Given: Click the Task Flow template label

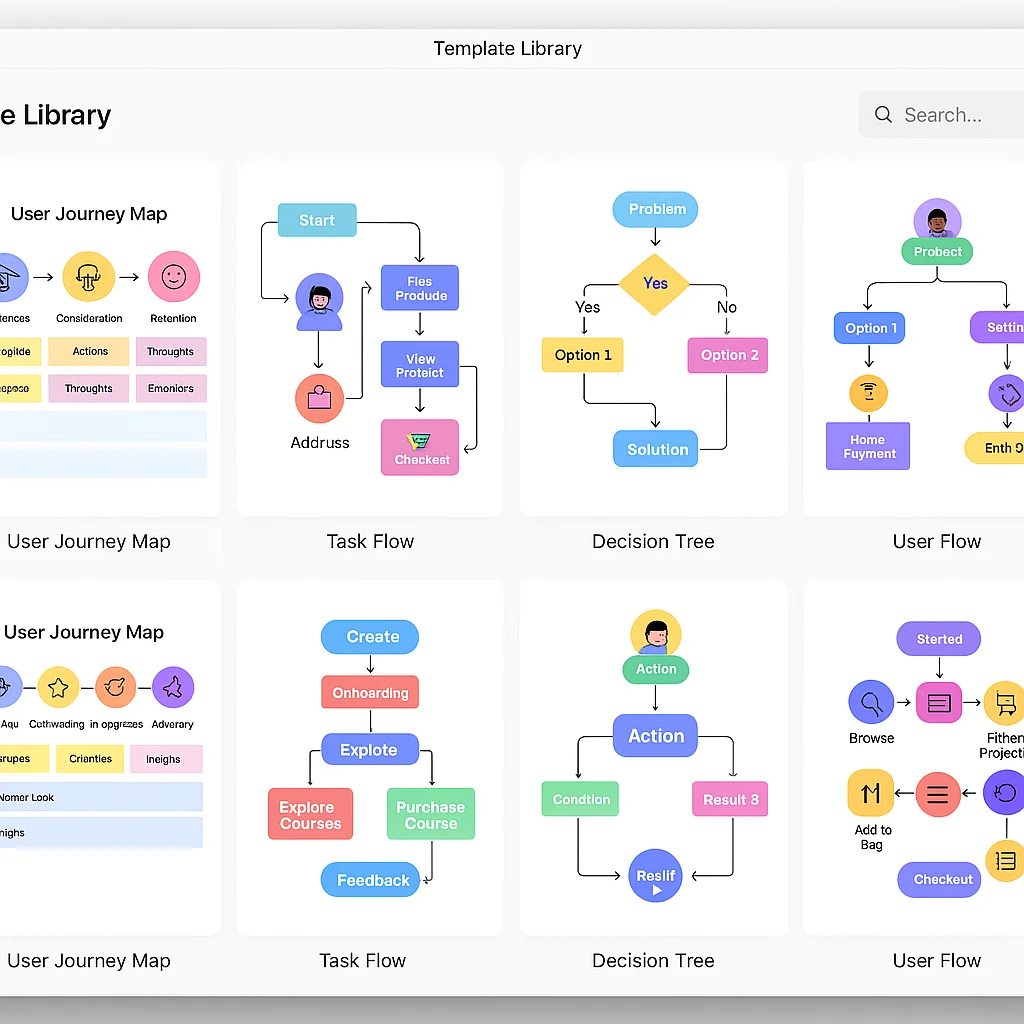Looking at the screenshot, I should pos(370,541).
